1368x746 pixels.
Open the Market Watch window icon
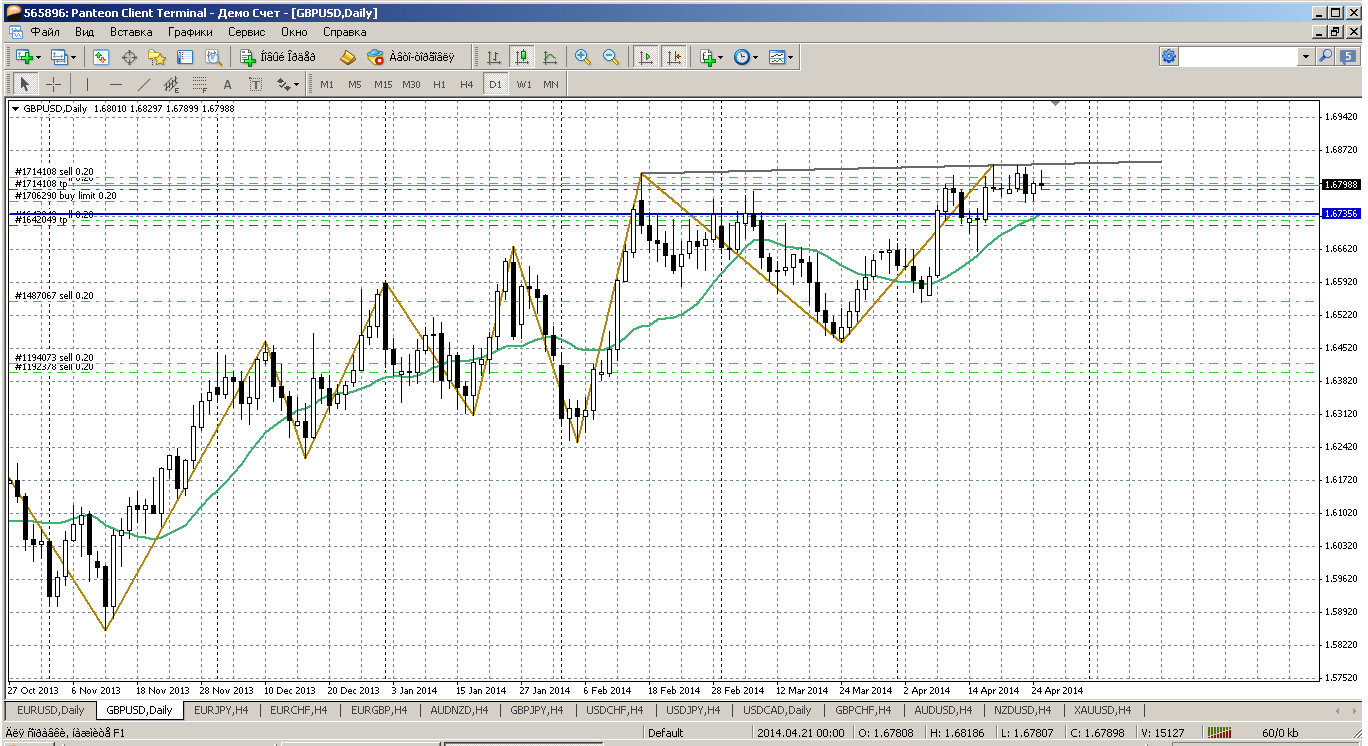coord(101,57)
